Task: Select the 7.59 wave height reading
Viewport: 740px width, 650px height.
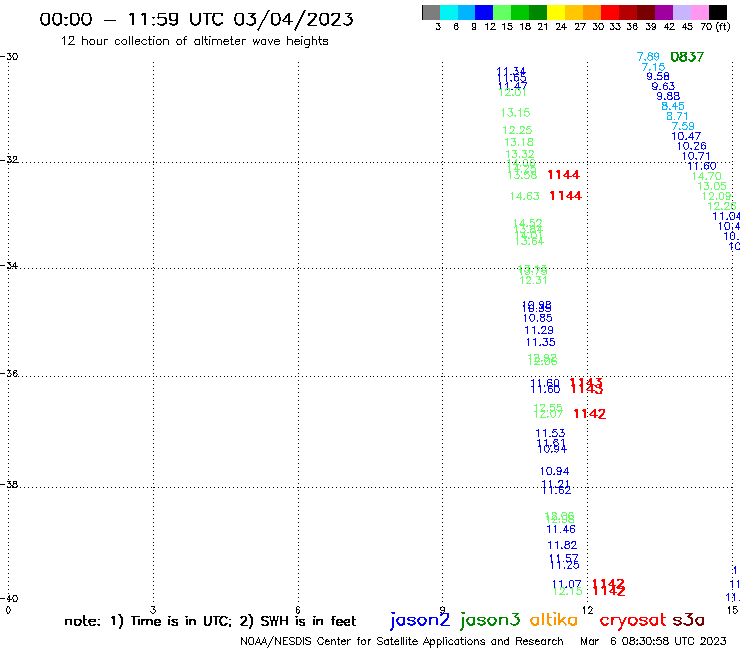Action: 683,126
